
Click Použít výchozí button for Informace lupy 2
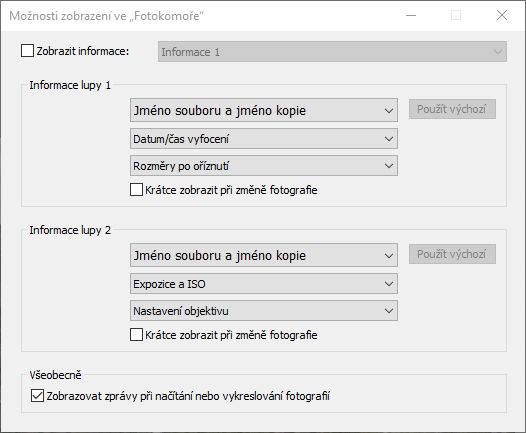point(452,254)
